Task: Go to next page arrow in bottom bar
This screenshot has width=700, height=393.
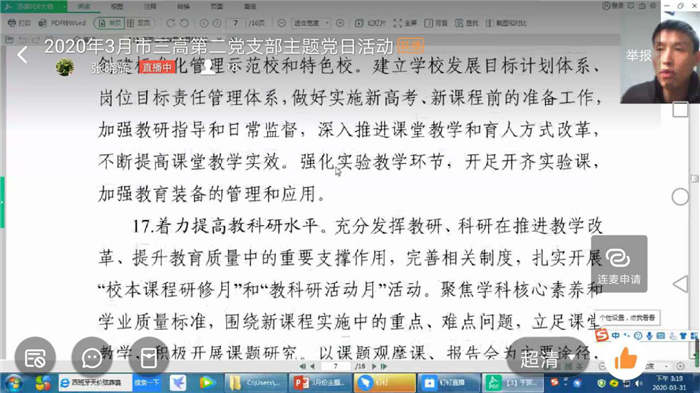Action: (374, 366)
